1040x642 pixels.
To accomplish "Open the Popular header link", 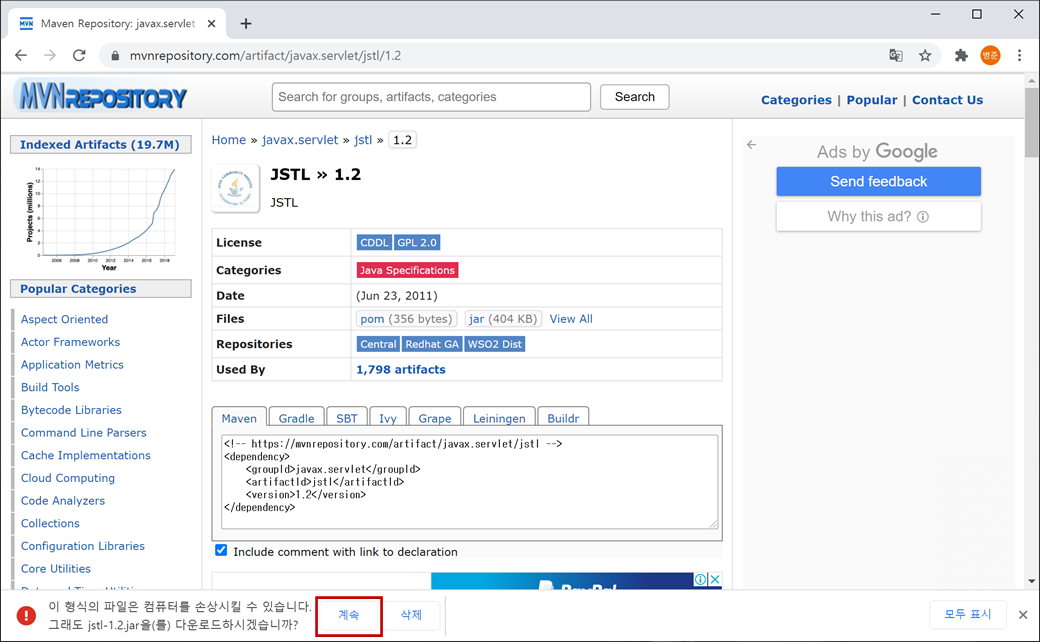I will tap(872, 100).
